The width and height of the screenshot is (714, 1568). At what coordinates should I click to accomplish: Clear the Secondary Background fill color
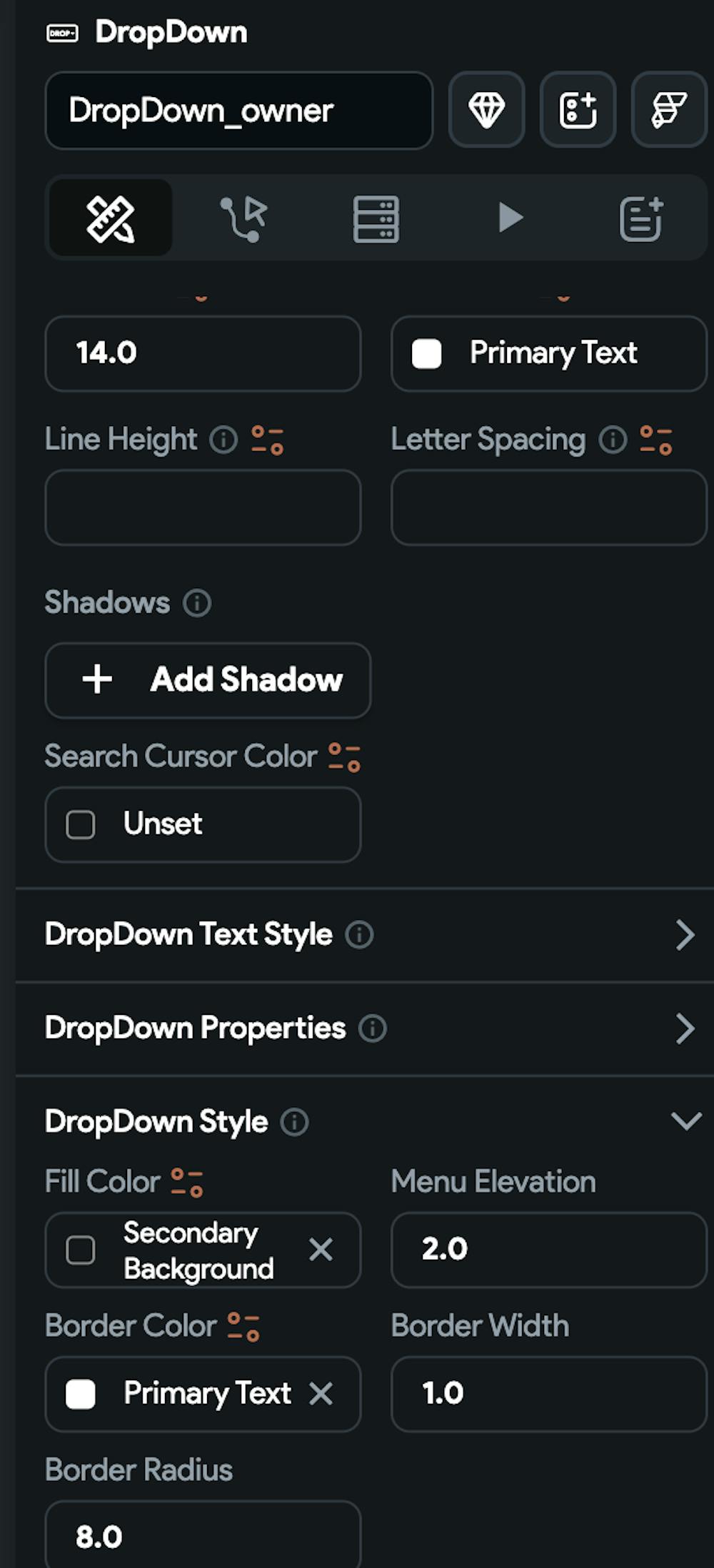coord(321,1250)
